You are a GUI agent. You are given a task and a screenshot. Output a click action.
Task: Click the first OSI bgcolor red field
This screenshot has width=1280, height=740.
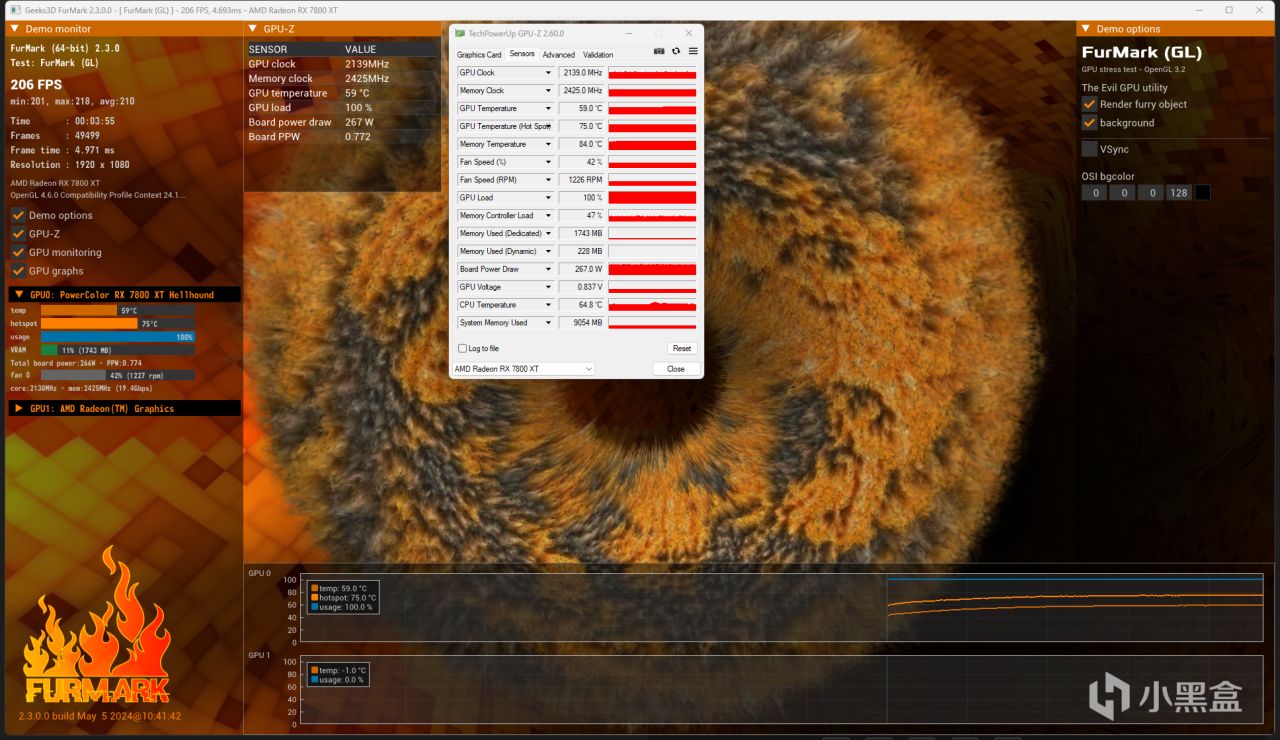pos(1094,192)
